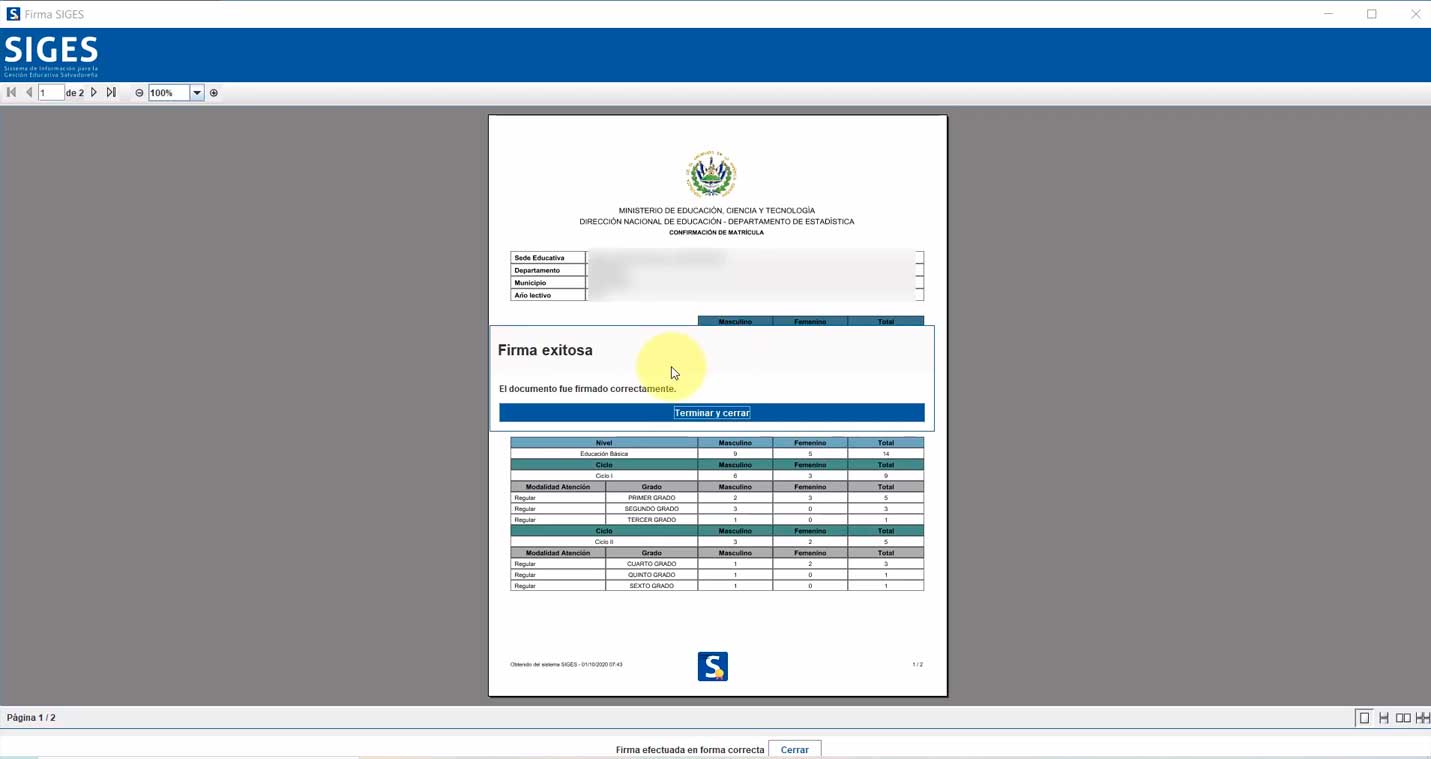This screenshot has height=759, width=1431.
Task: Zoom out with the minus icon
Action: click(139, 93)
